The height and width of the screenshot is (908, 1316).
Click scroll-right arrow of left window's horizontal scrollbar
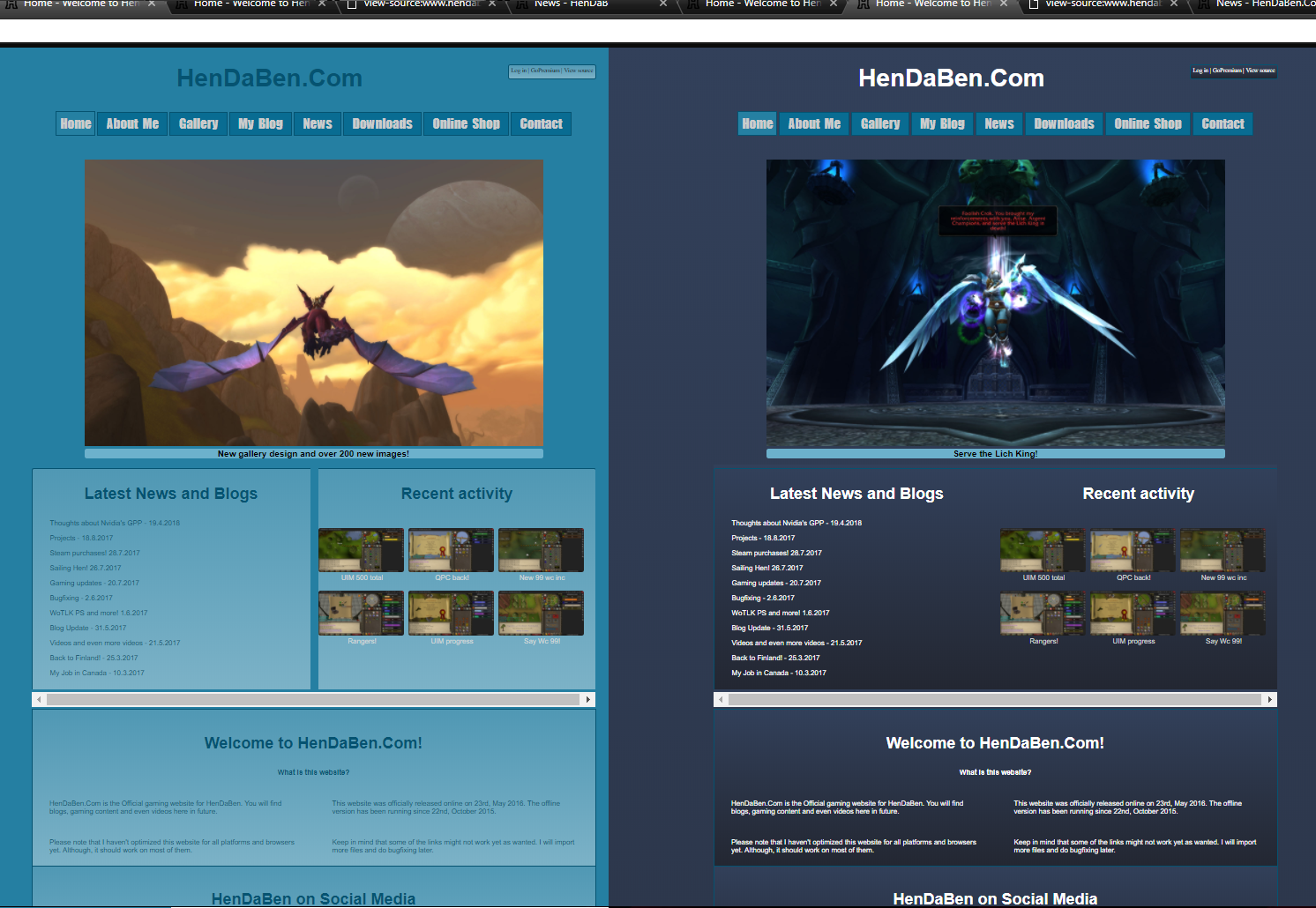(588, 699)
